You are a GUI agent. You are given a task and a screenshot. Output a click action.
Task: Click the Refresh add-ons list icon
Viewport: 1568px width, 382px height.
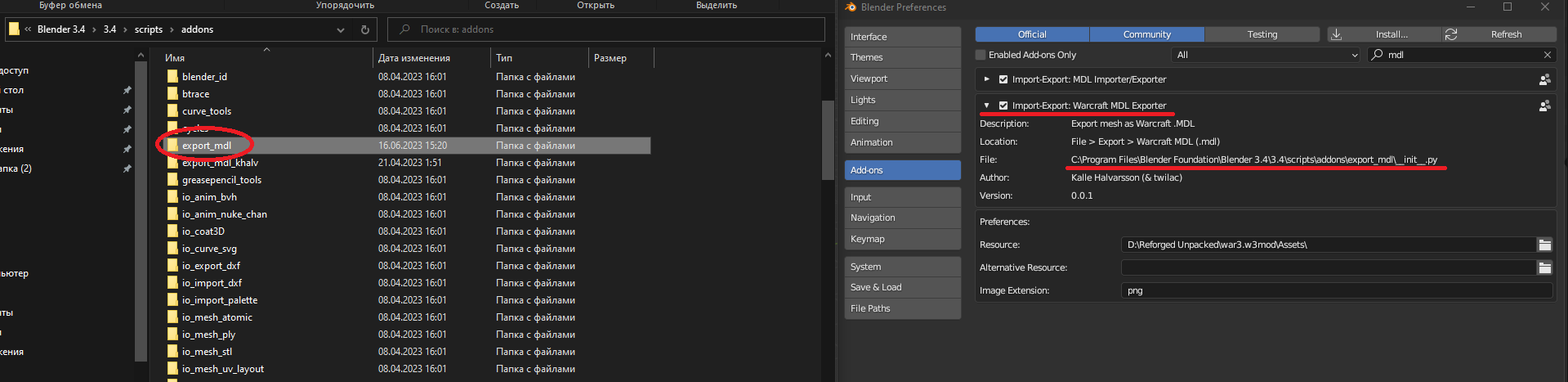(1451, 34)
